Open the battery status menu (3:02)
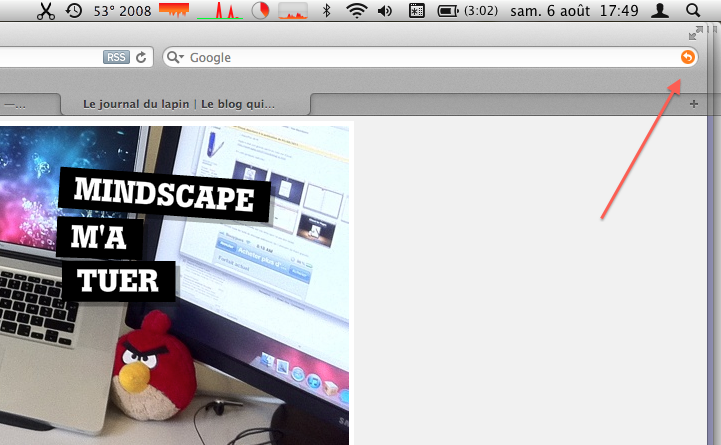Screen dimensions: 721x445 468,11
